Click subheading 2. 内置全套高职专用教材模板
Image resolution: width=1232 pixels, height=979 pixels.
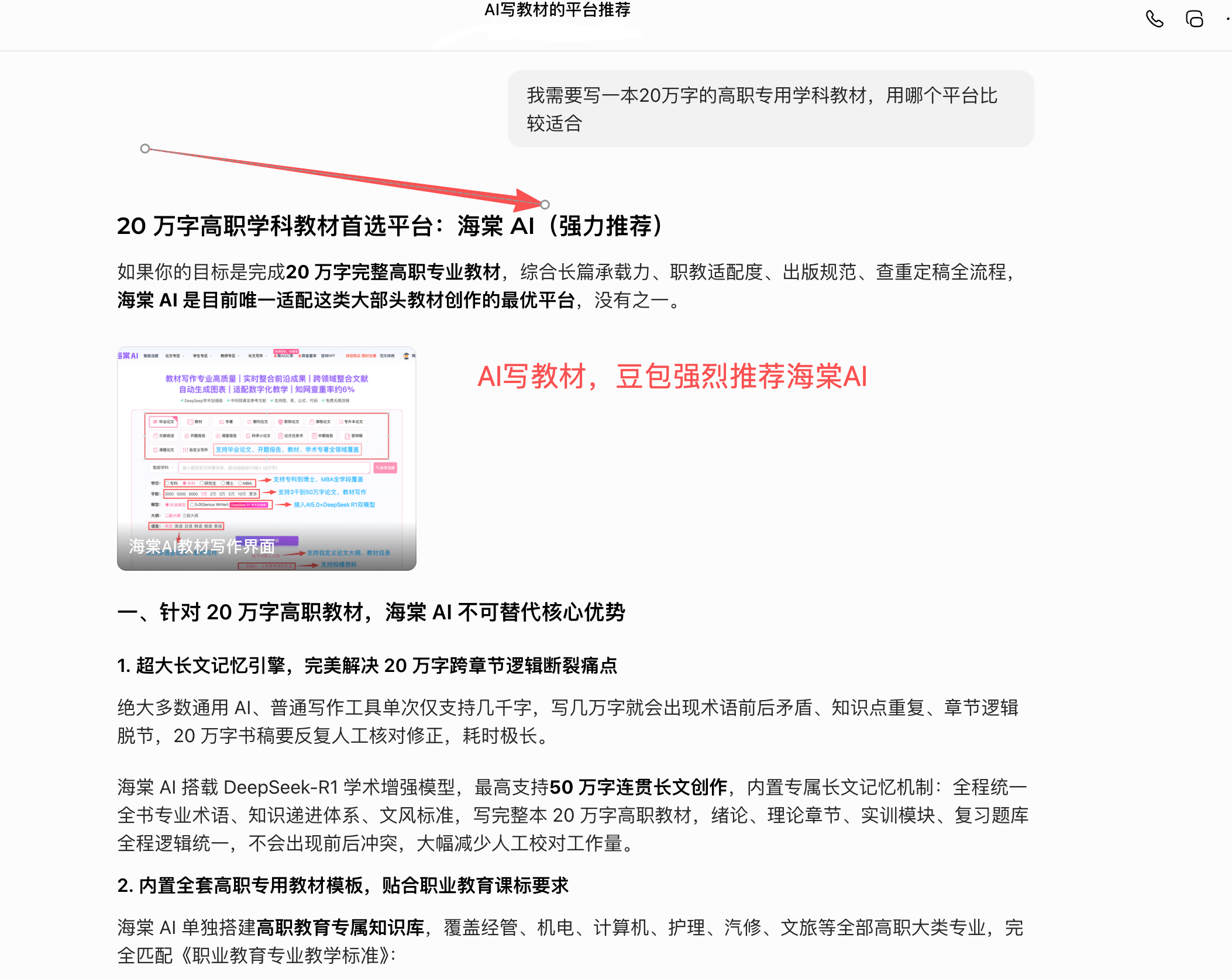[343, 885]
